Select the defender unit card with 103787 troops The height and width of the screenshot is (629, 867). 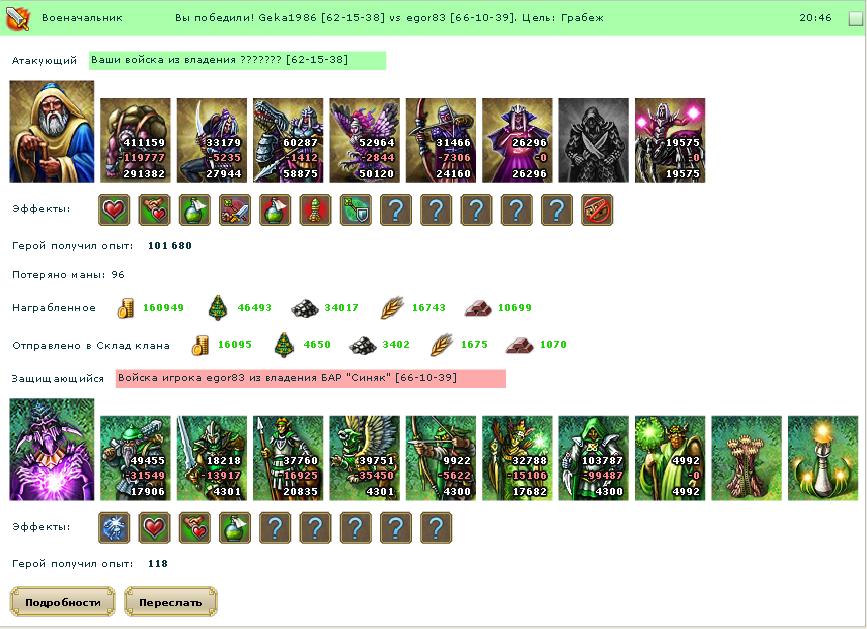[594, 458]
